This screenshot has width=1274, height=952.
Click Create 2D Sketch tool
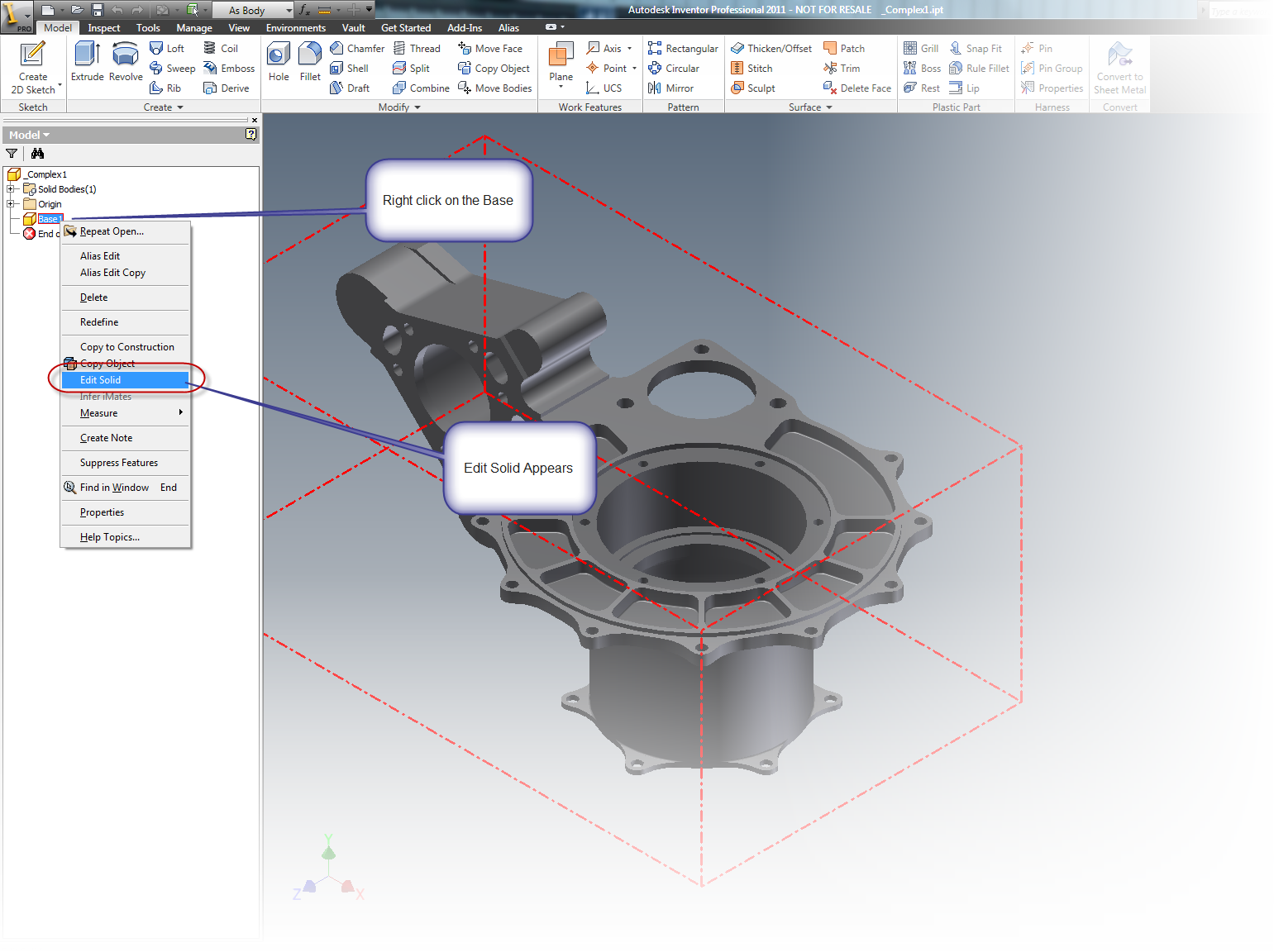tap(33, 68)
